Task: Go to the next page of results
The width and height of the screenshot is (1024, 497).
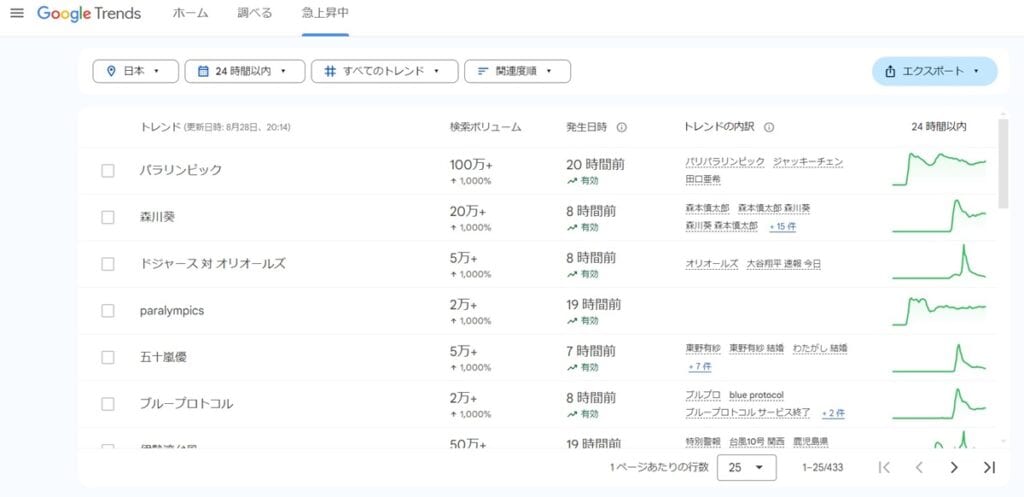Action: pyautogui.click(x=954, y=467)
